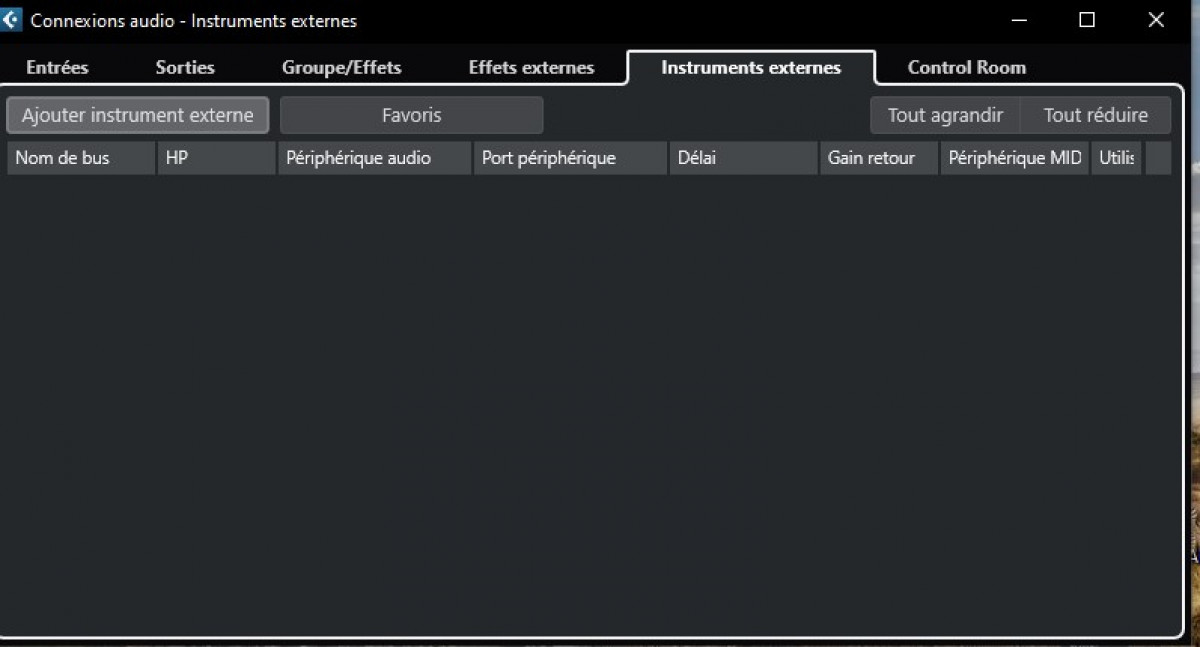Screen dimensions: 1200x647
Task: Click the Périphérique MIDI column header
Action: click(x=1014, y=158)
